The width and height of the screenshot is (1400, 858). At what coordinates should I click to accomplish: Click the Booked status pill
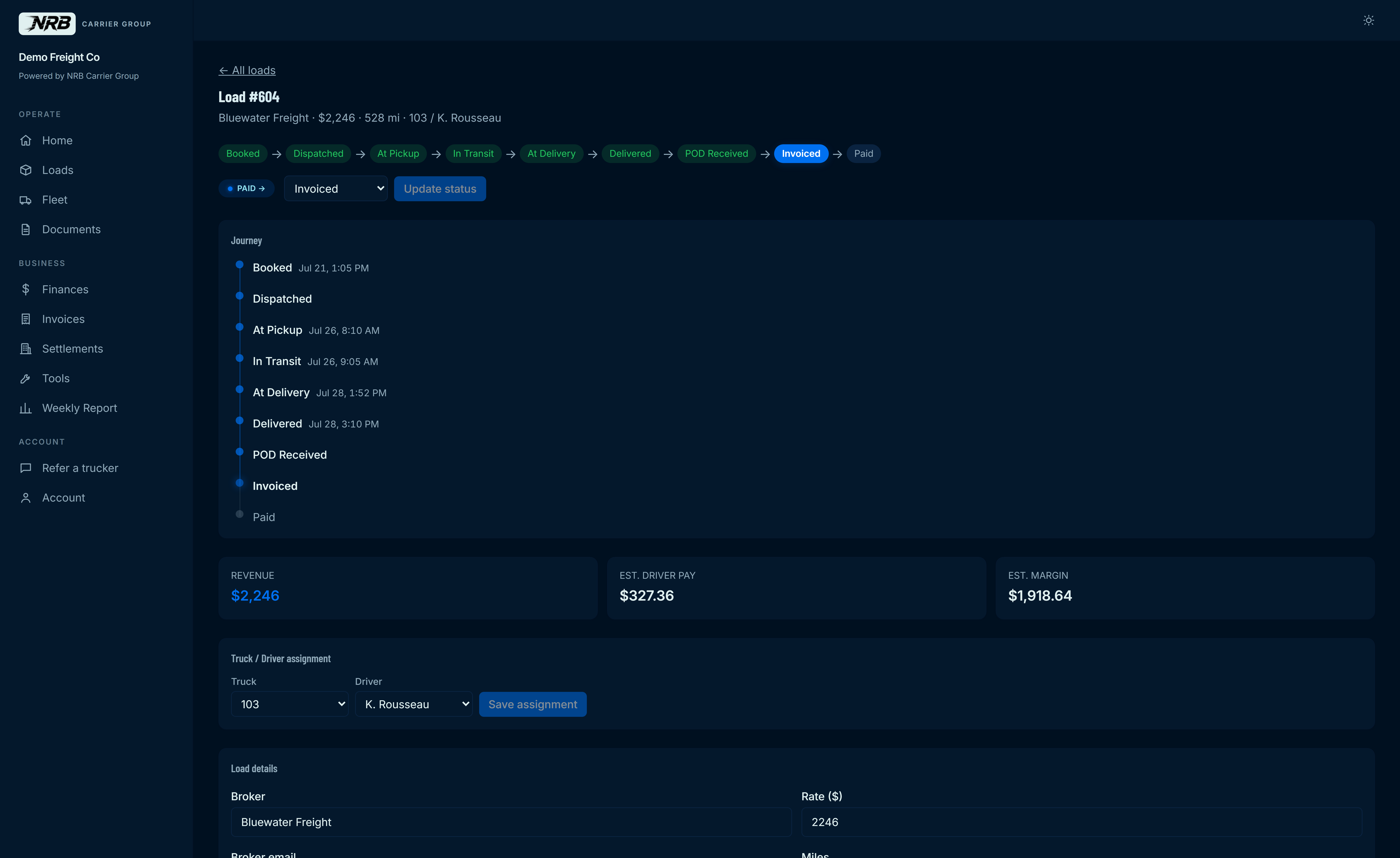(x=243, y=154)
